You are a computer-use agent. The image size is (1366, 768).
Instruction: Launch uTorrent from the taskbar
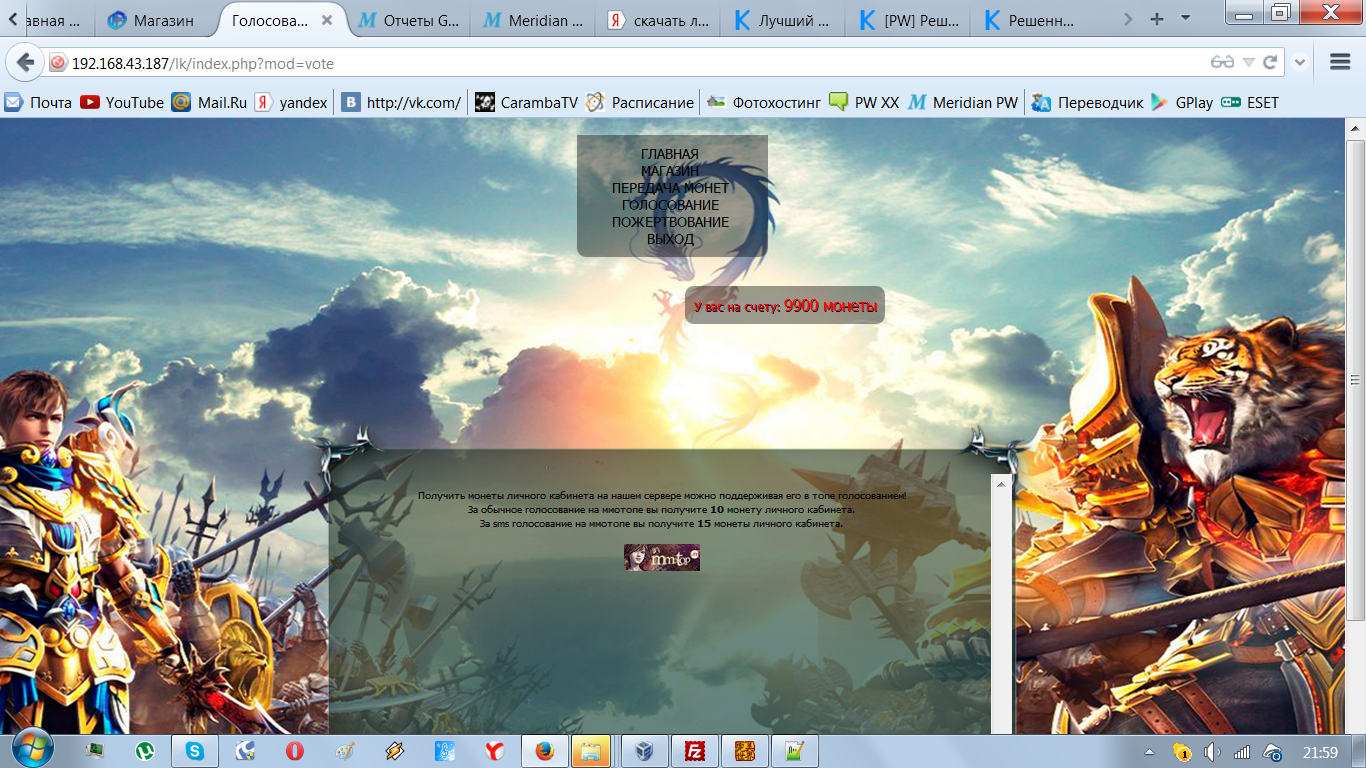click(x=145, y=750)
